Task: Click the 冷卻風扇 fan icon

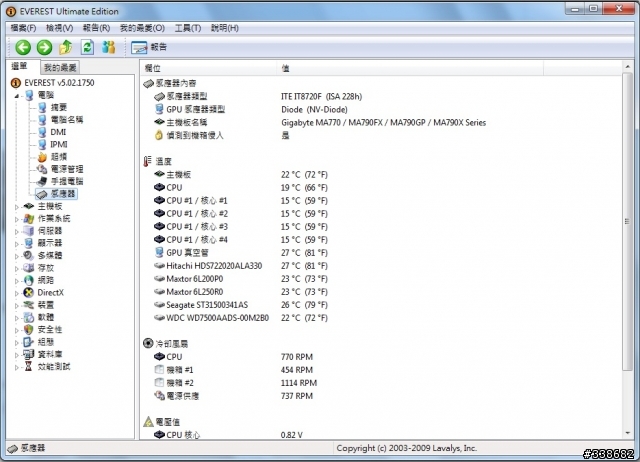Action: pos(148,343)
